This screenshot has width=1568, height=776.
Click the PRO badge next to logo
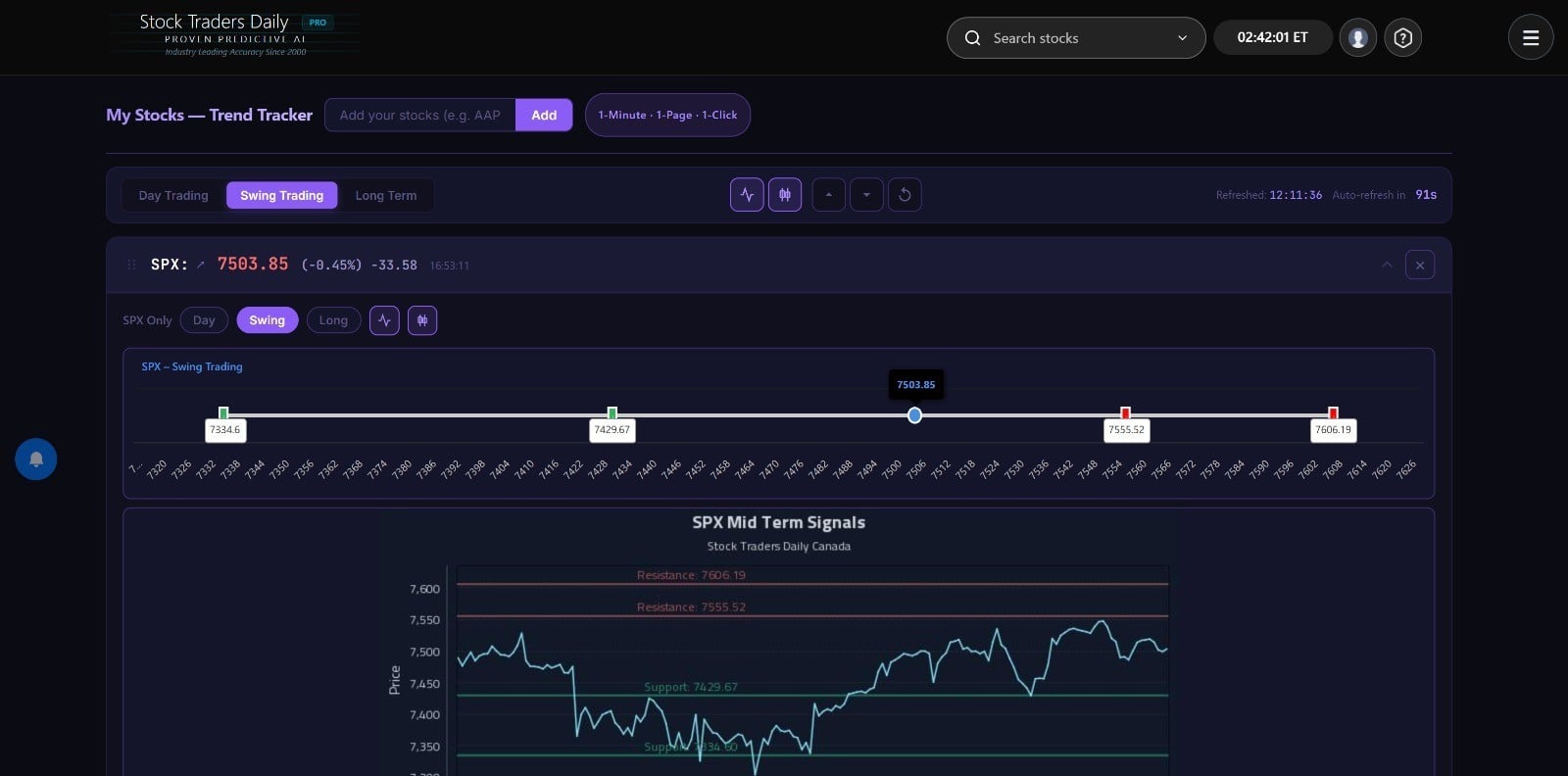pos(318,23)
